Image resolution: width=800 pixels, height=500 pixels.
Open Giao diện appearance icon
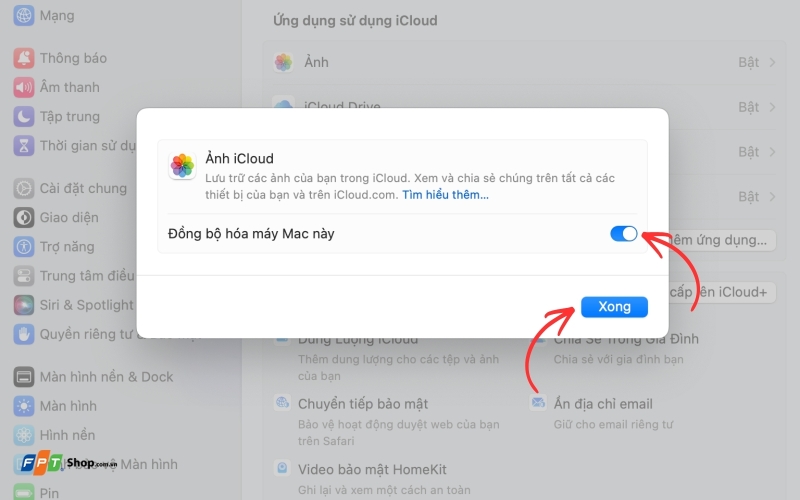click(23, 217)
